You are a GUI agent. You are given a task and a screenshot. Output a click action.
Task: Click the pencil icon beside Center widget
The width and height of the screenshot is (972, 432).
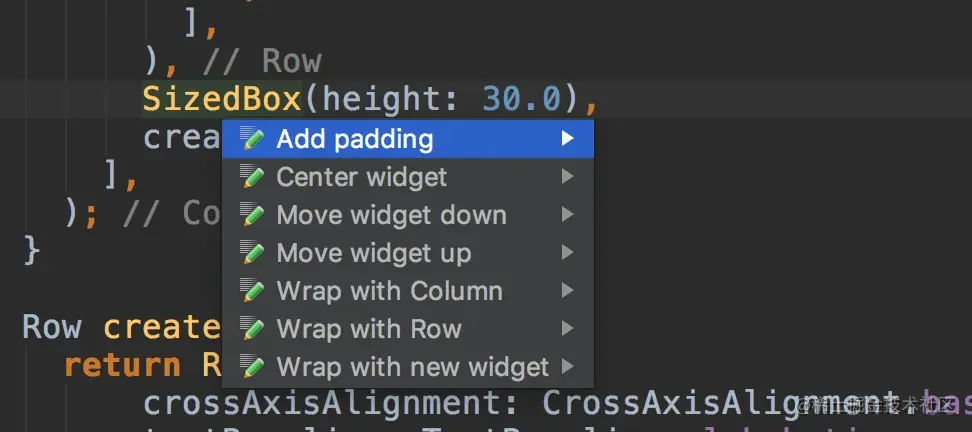coord(253,177)
